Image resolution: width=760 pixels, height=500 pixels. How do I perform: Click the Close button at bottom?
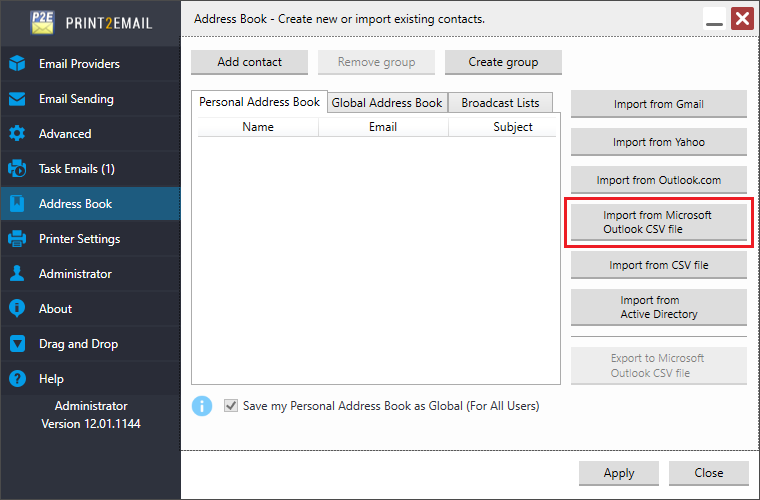coord(709,473)
